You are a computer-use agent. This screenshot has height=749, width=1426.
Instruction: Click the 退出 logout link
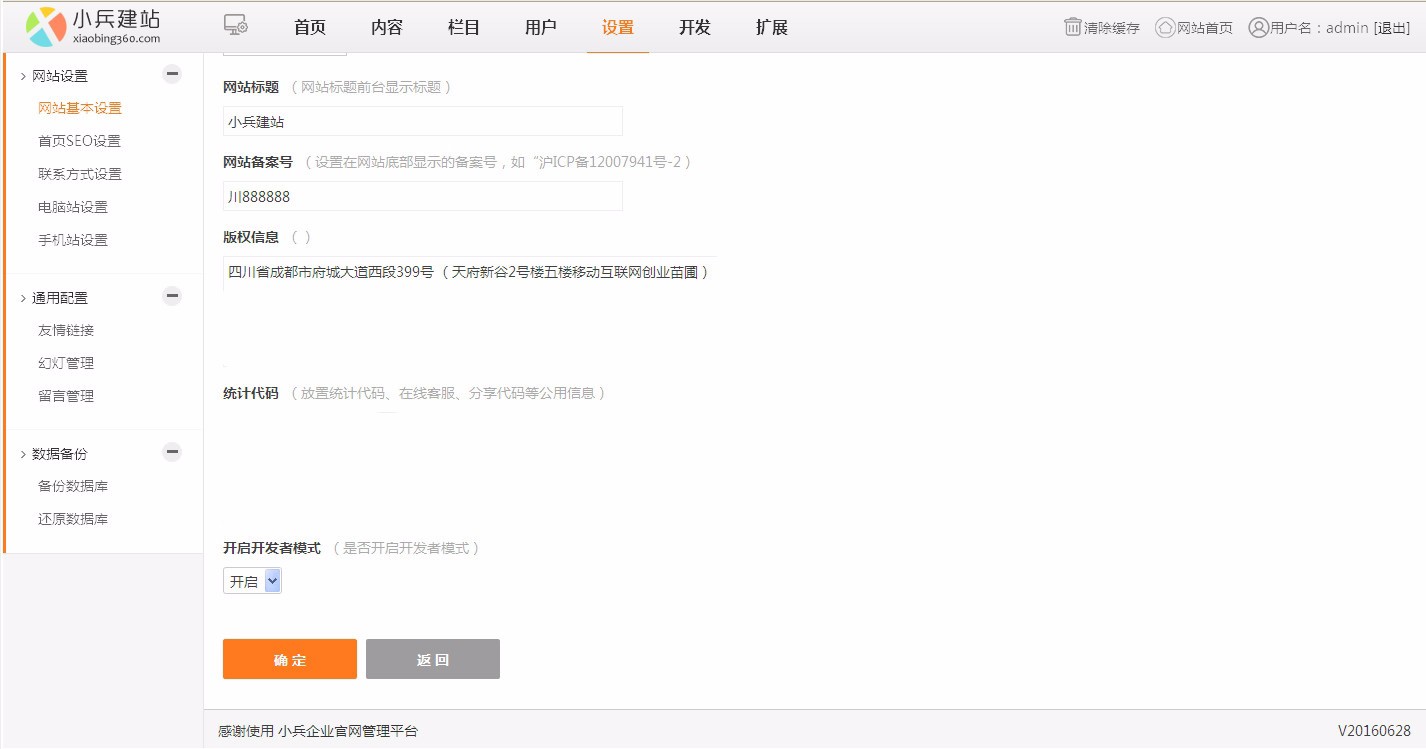(1392, 28)
